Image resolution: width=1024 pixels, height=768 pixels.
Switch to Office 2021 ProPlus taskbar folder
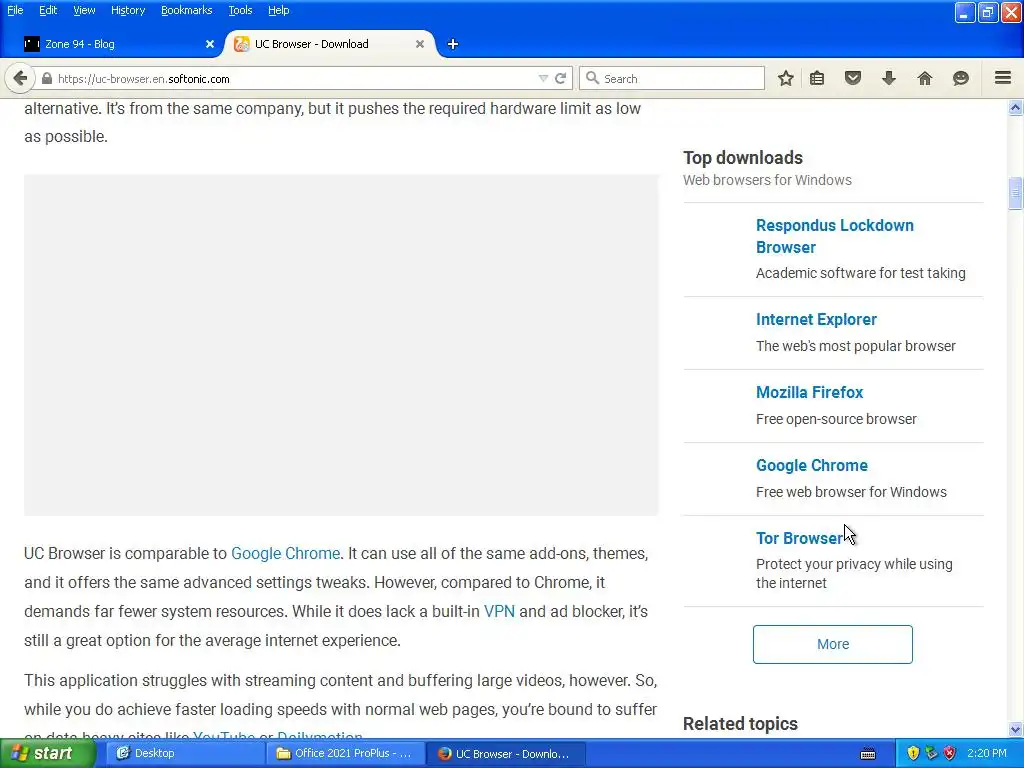coord(345,754)
